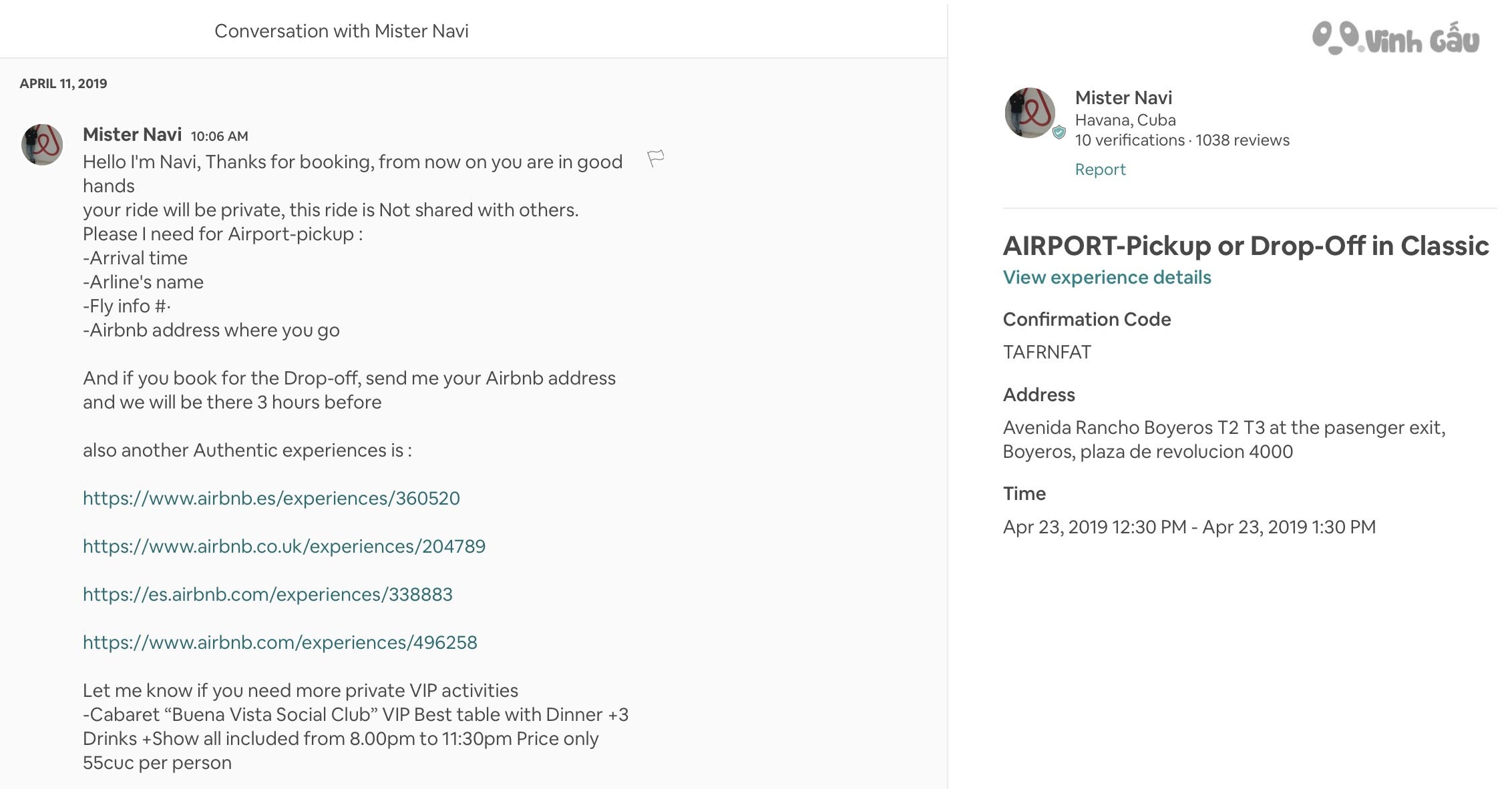
Task: Flag the message from Mister Navi
Action: [x=656, y=159]
